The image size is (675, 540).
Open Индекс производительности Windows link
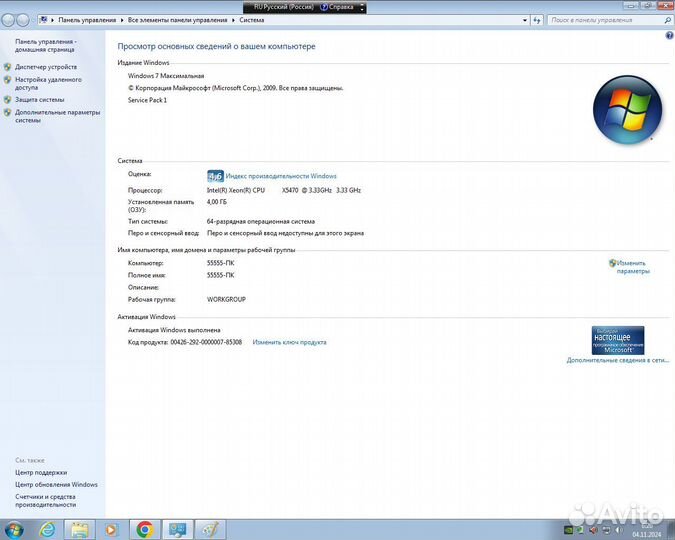point(281,176)
